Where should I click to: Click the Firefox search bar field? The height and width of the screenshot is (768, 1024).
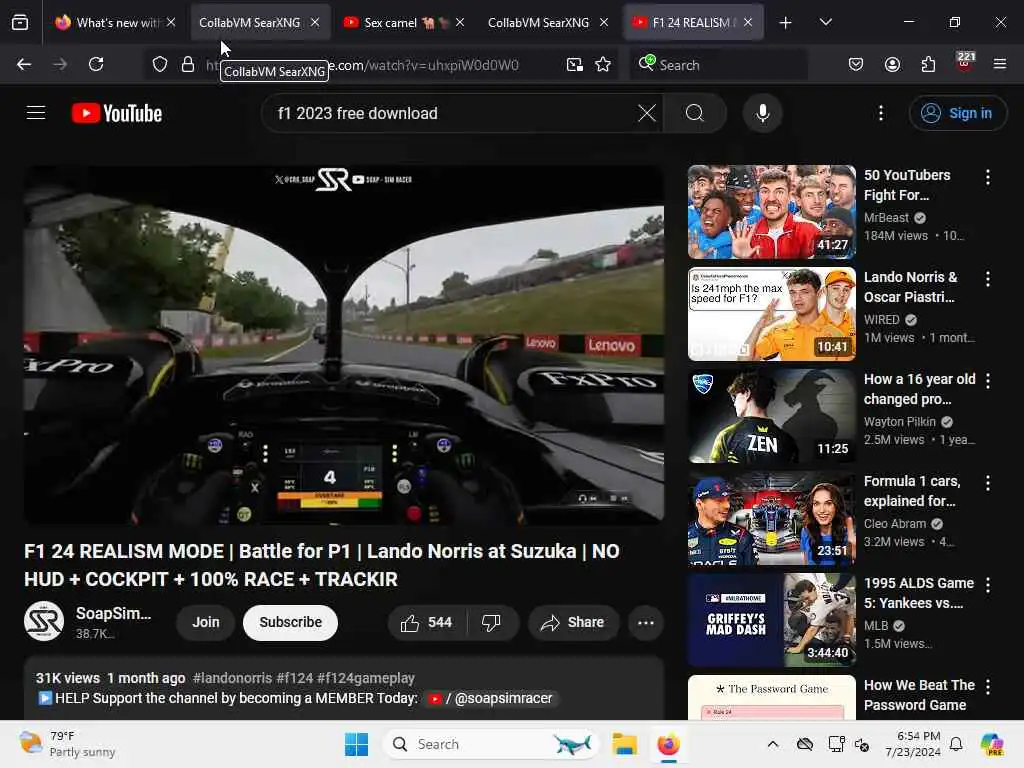(718, 64)
